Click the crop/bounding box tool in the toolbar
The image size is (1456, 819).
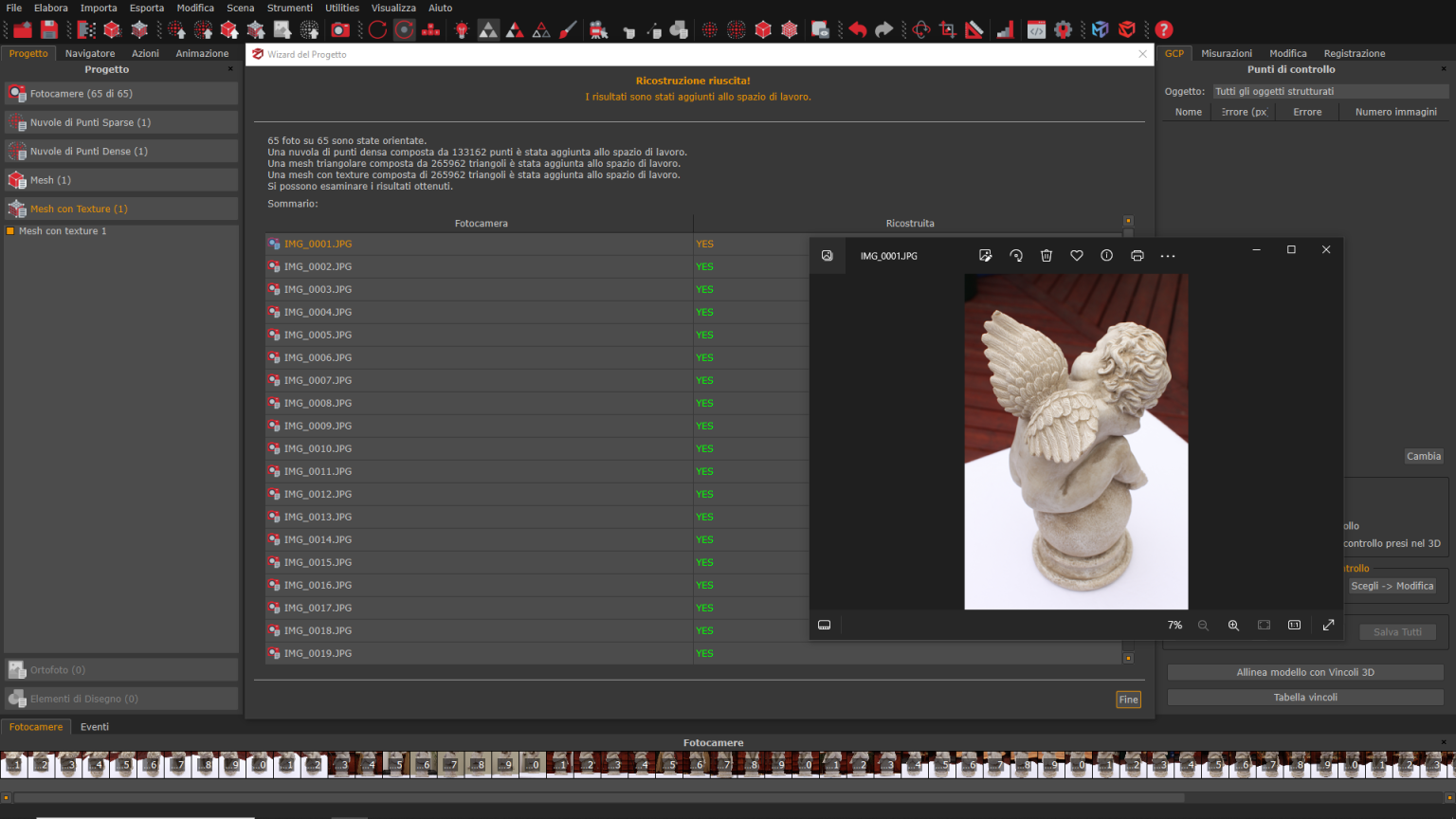coord(948,29)
